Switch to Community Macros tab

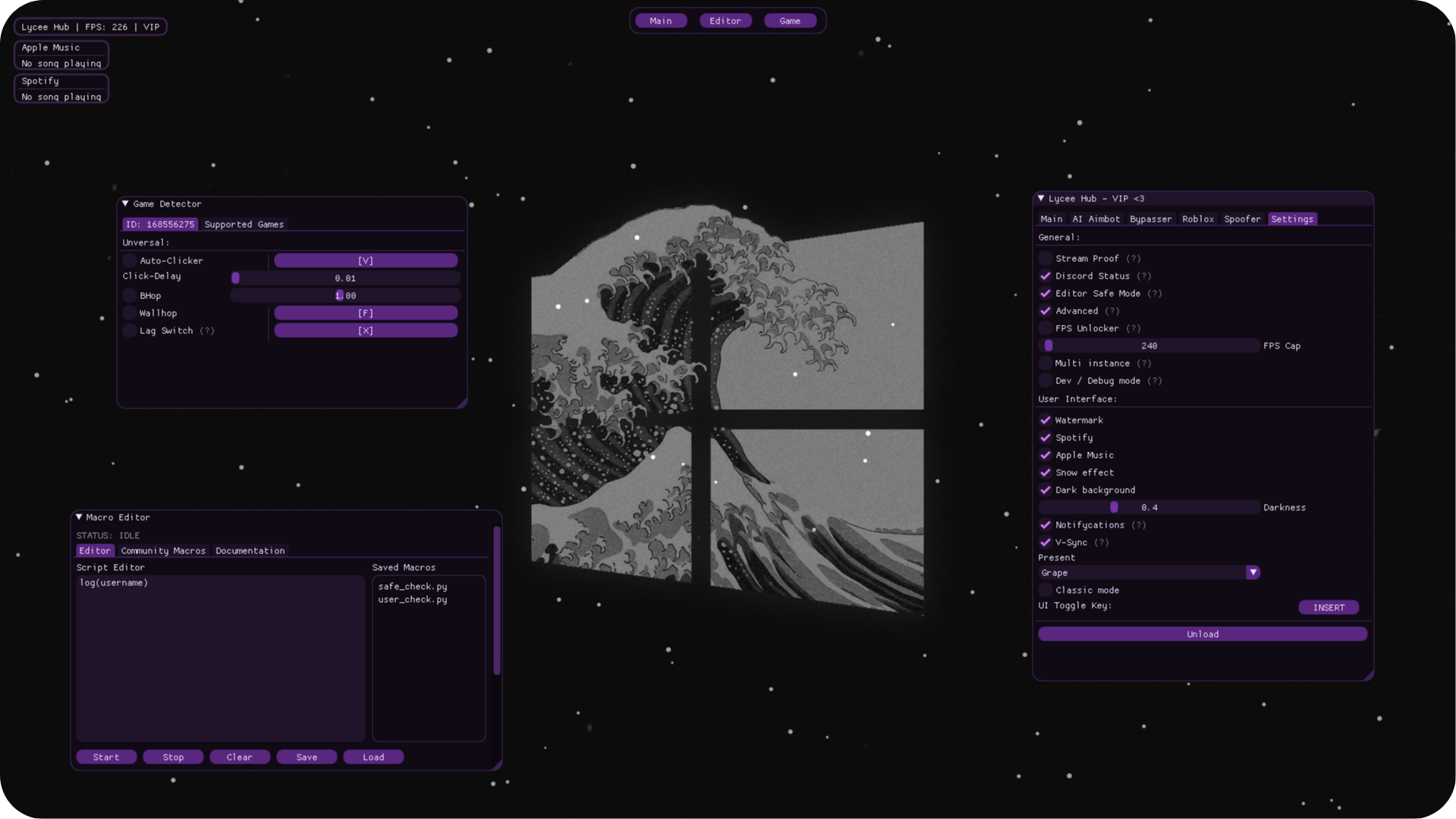point(163,550)
